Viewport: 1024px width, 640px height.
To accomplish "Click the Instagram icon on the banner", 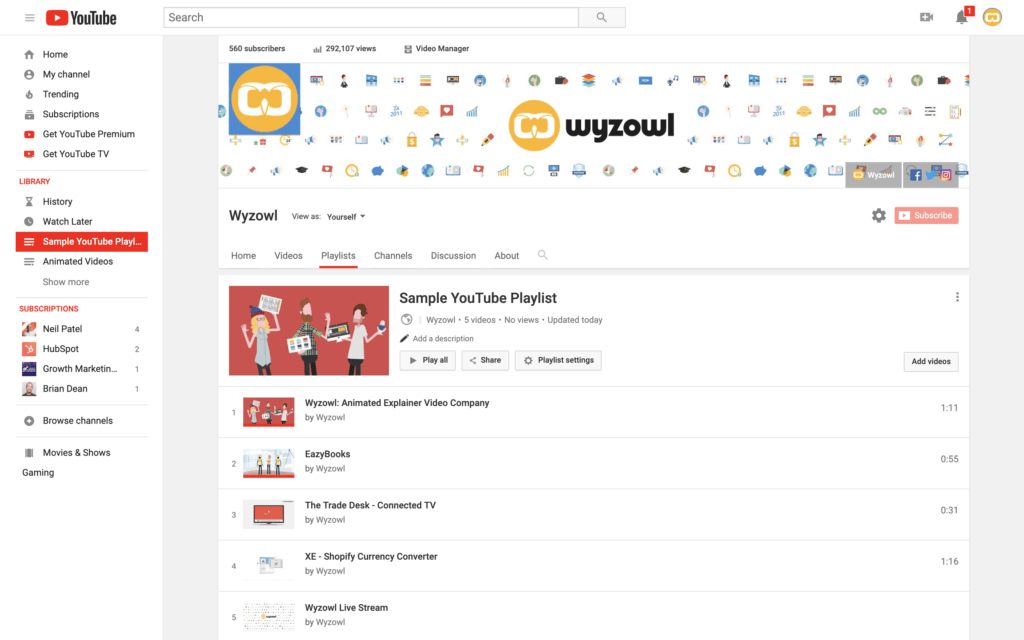I will pyautogui.click(x=946, y=174).
